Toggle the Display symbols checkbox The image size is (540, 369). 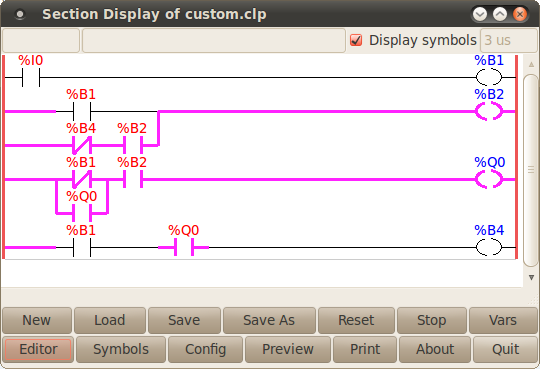(356, 40)
